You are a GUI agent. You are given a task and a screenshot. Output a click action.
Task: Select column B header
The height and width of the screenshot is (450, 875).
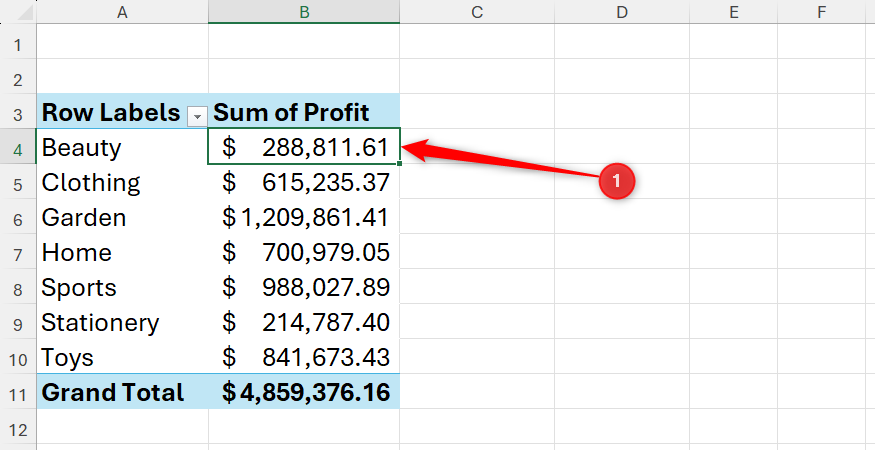point(304,12)
